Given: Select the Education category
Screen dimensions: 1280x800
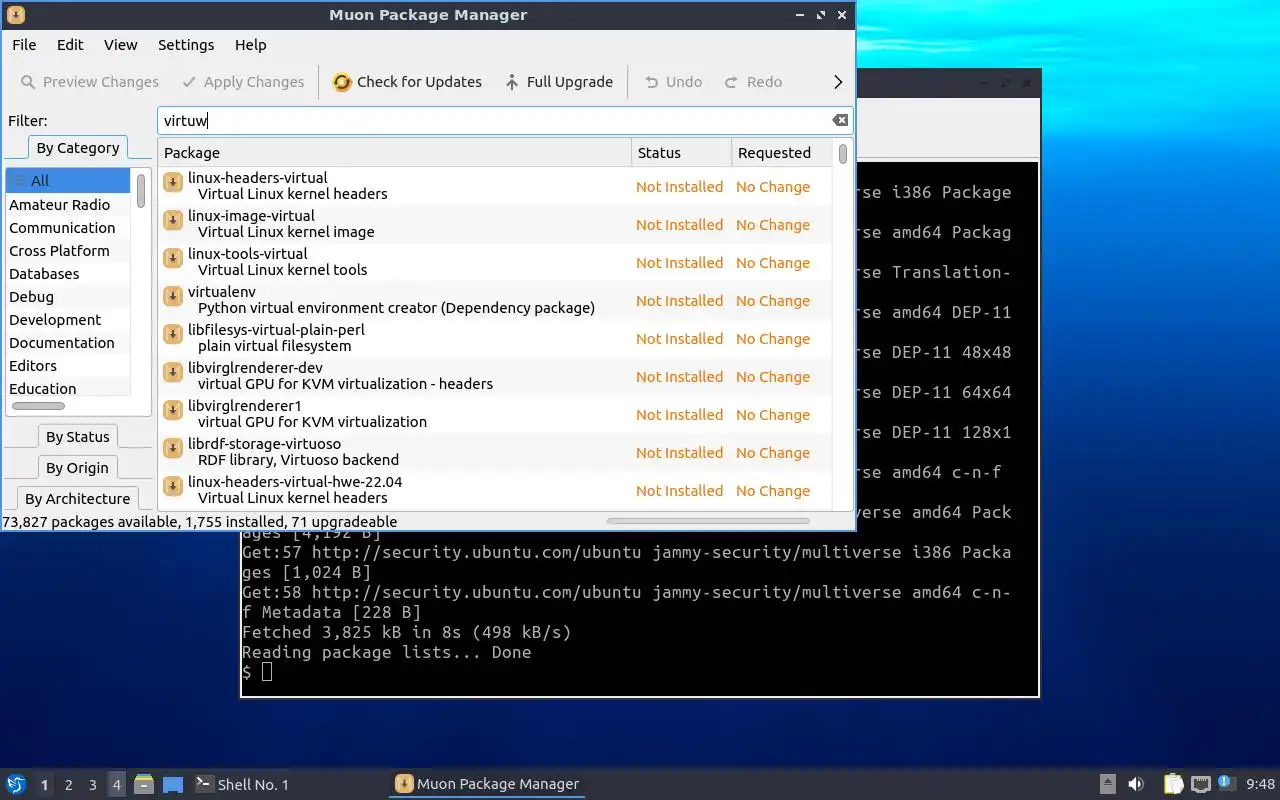Looking at the screenshot, I should (68, 388).
